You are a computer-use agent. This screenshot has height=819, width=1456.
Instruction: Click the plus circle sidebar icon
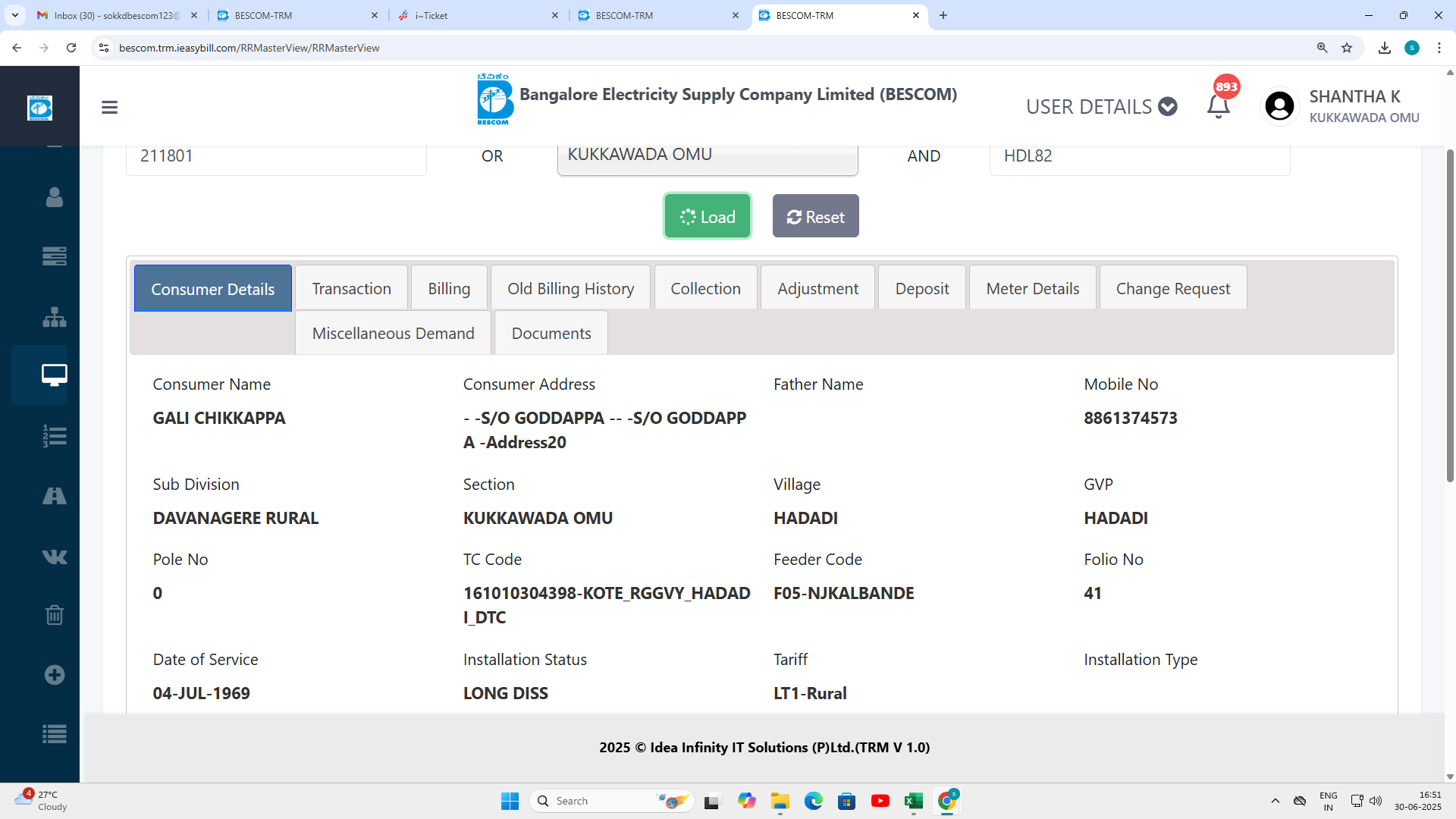54,675
